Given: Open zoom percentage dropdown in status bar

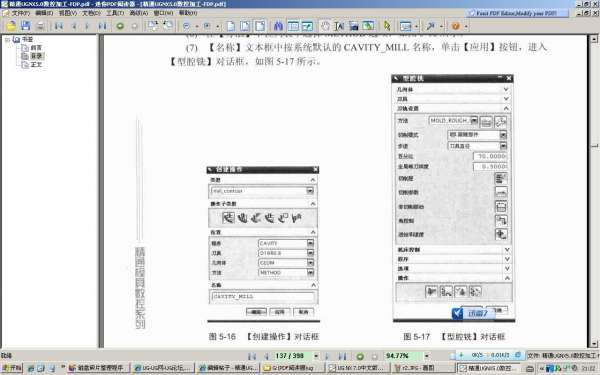Looking at the screenshot, I should click(x=427, y=356).
